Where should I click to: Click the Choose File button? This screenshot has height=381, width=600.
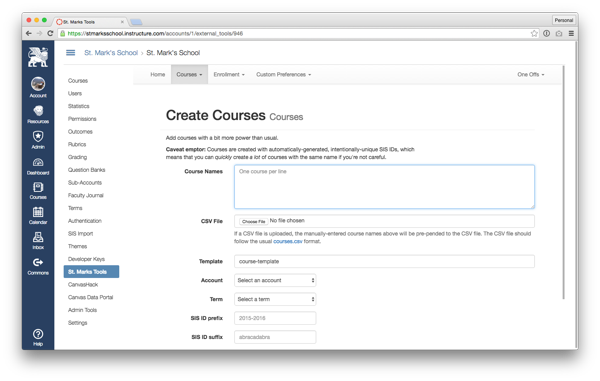[253, 221]
